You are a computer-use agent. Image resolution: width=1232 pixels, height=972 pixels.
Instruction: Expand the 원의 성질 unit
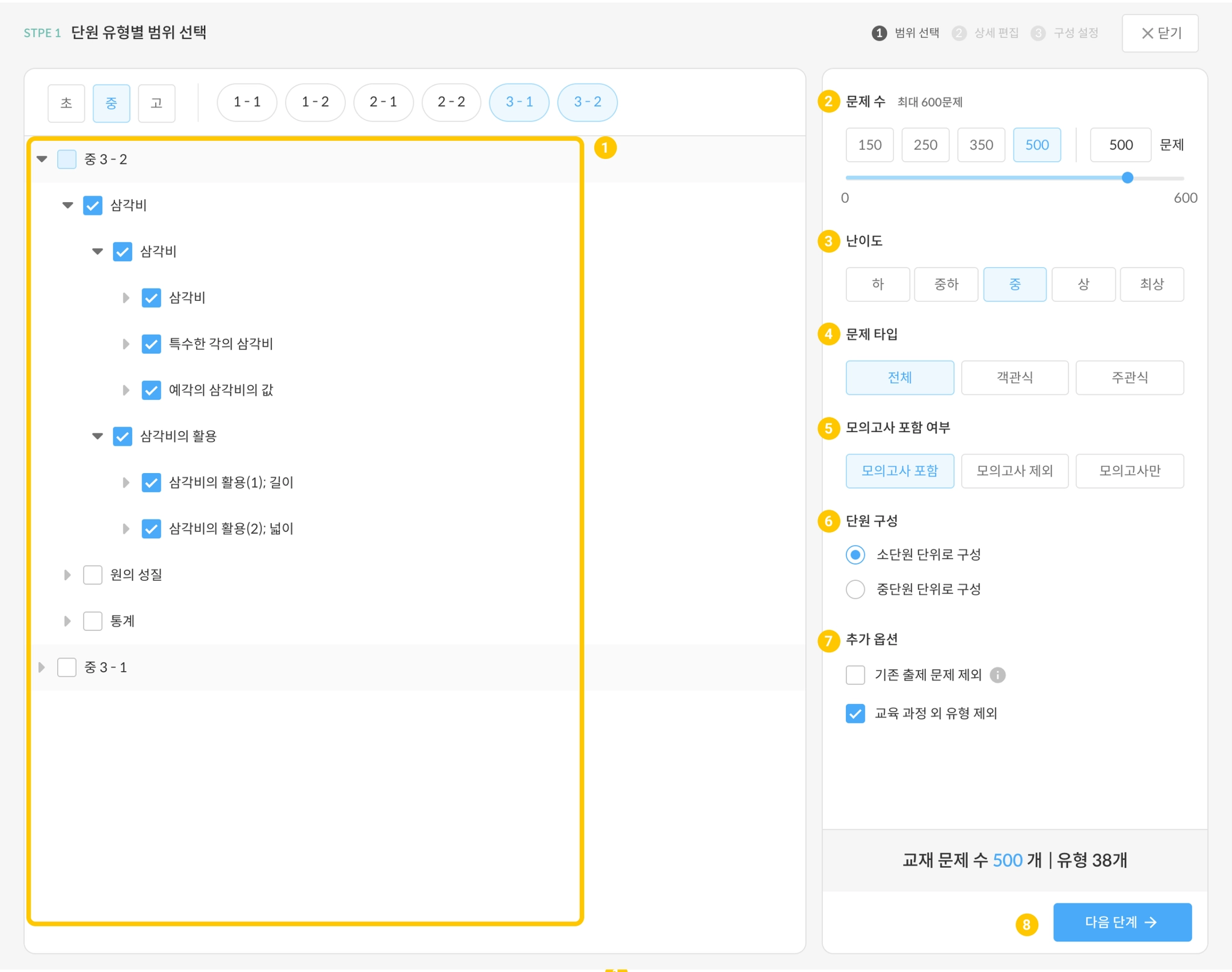[67, 575]
